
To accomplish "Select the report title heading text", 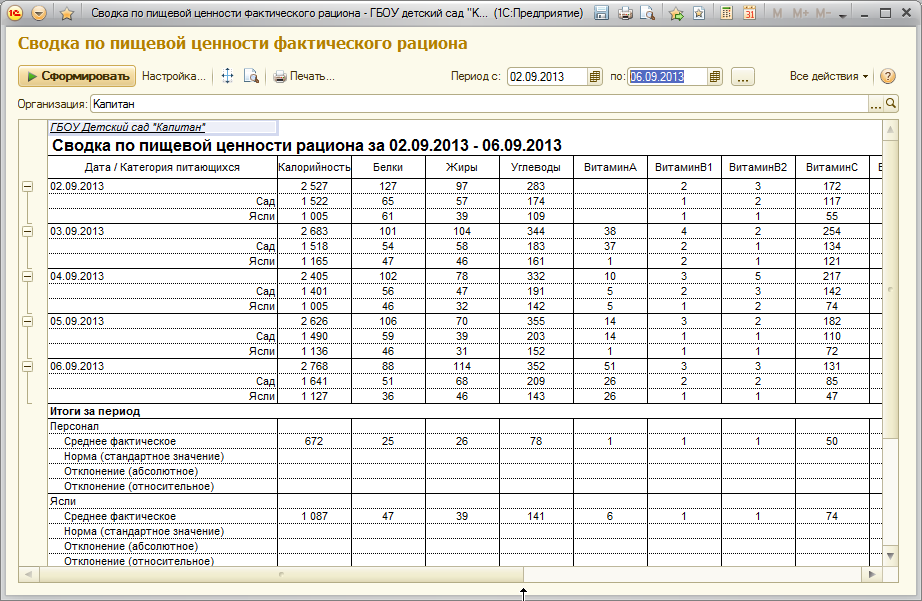I will [307, 145].
